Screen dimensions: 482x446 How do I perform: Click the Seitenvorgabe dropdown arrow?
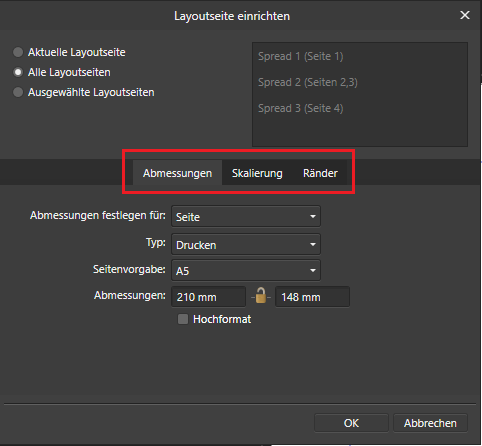tap(313, 270)
